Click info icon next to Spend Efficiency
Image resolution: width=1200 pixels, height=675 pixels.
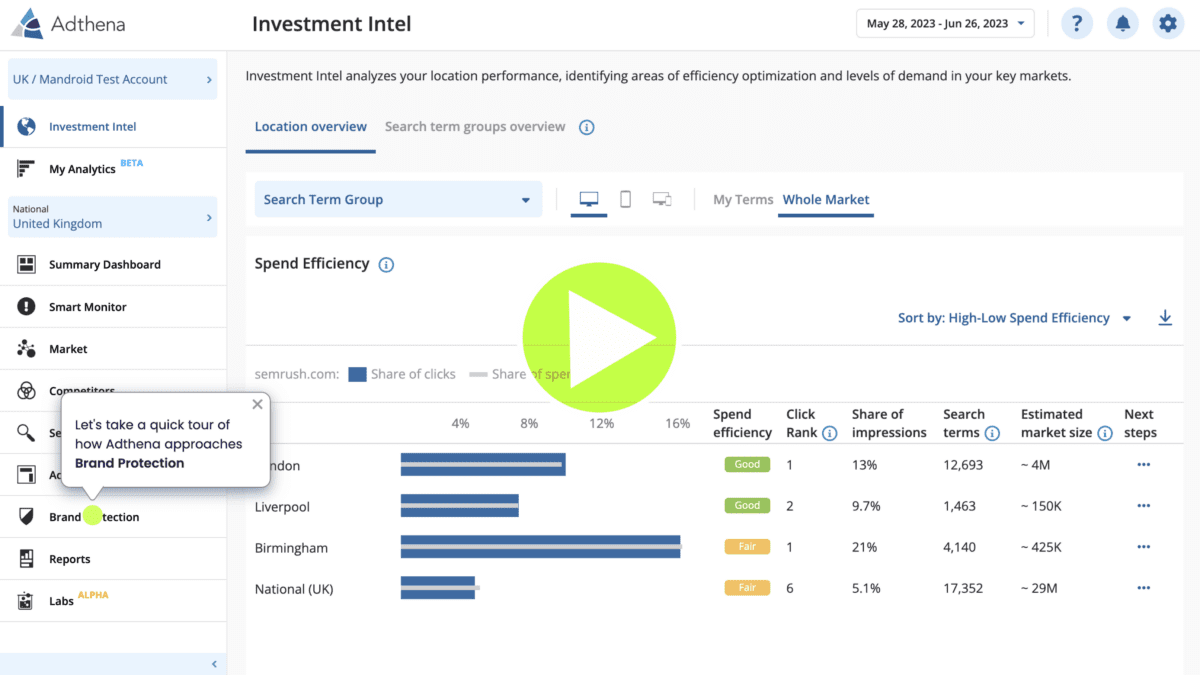pos(387,265)
